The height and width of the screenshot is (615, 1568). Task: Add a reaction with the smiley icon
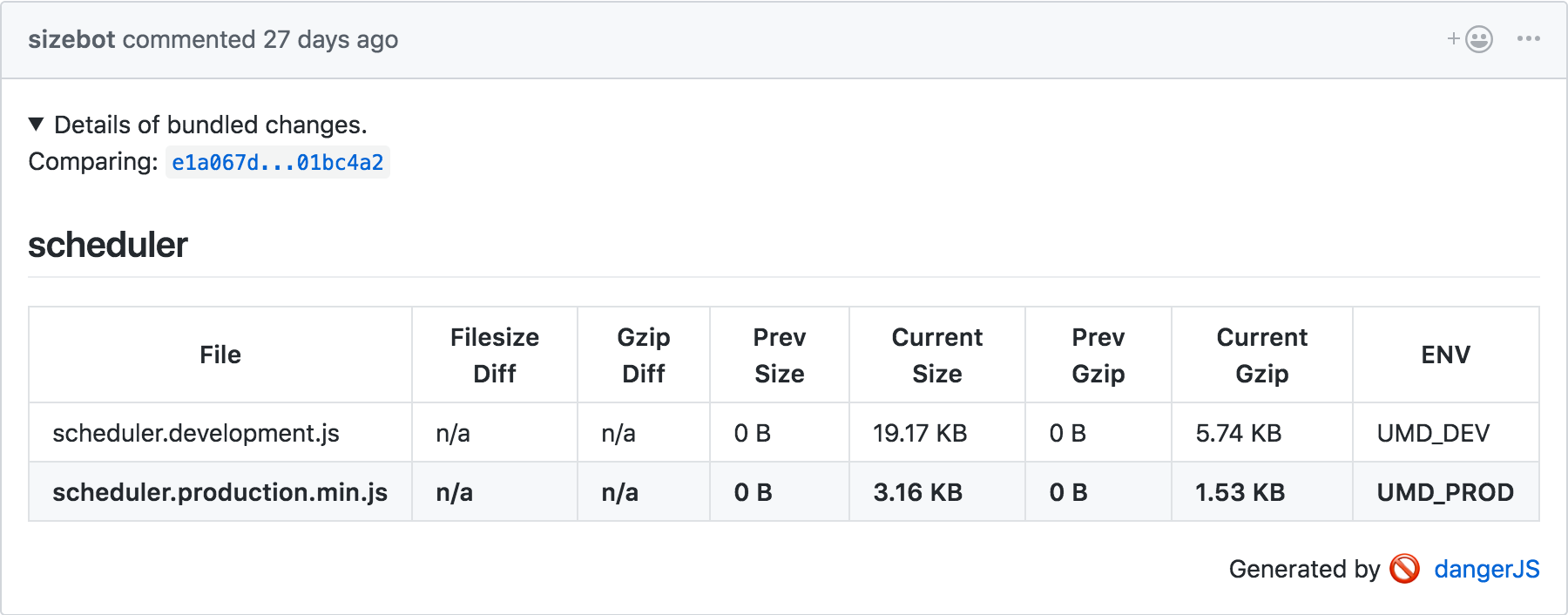pyautogui.click(x=1471, y=39)
